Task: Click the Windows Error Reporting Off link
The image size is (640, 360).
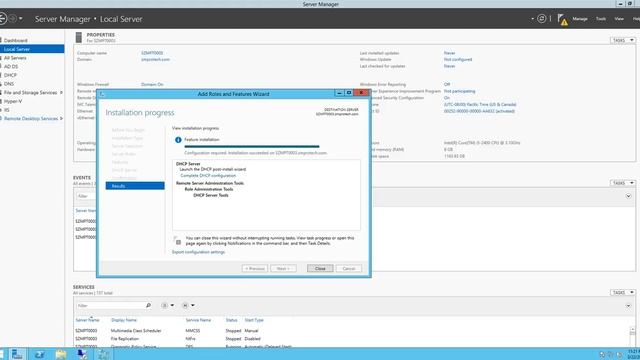Action: click(x=447, y=84)
